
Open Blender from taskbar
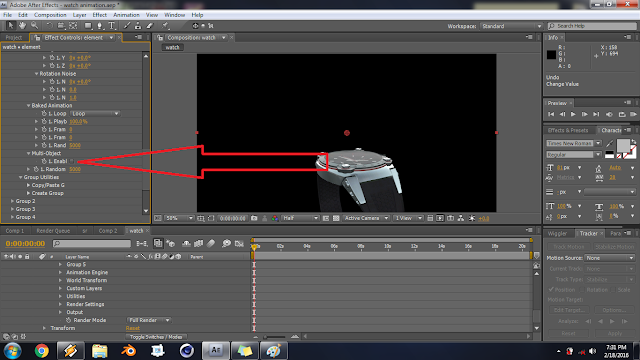tap(129, 351)
